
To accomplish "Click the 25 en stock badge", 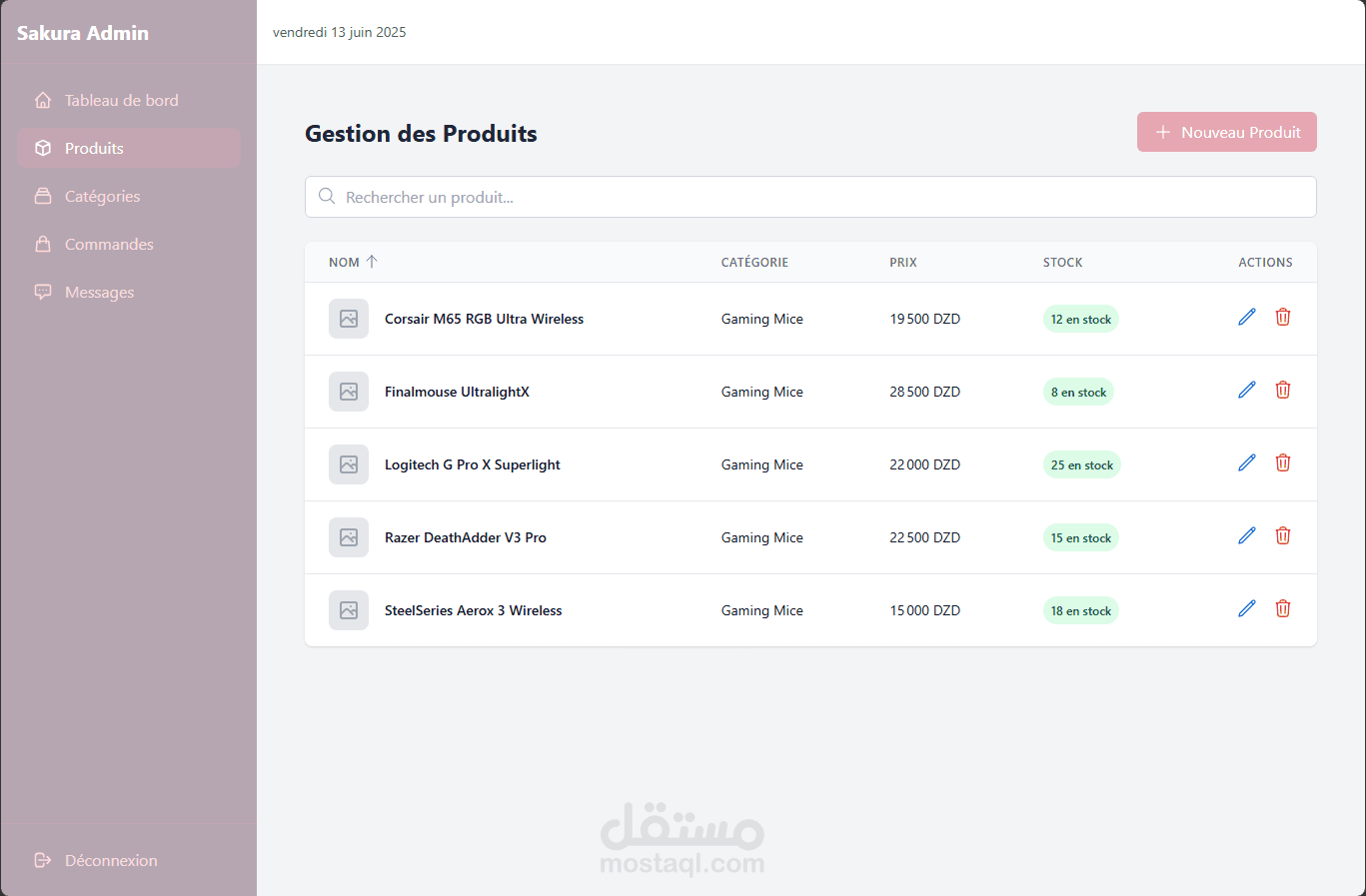I will pyautogui.click(x=1082, y=464).
